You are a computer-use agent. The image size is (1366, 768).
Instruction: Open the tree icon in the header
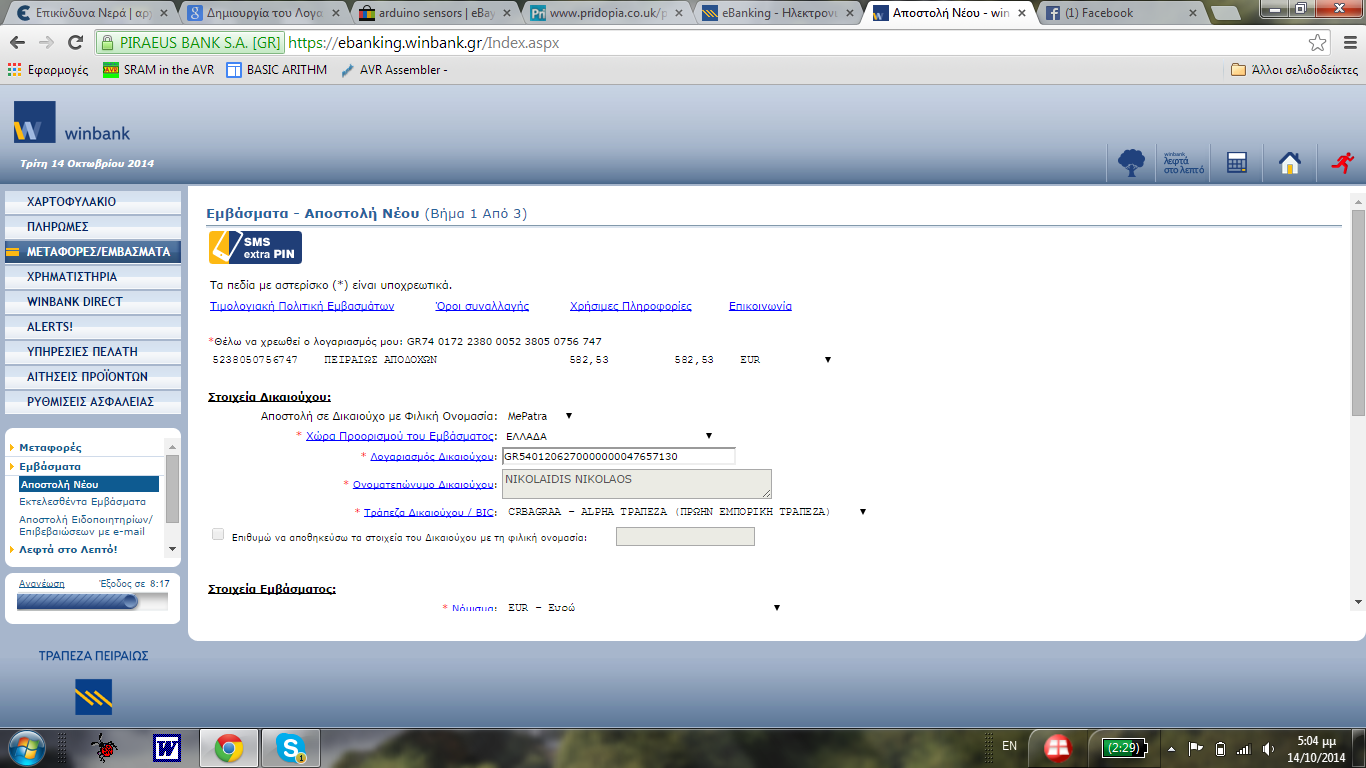click(1131, 163)
